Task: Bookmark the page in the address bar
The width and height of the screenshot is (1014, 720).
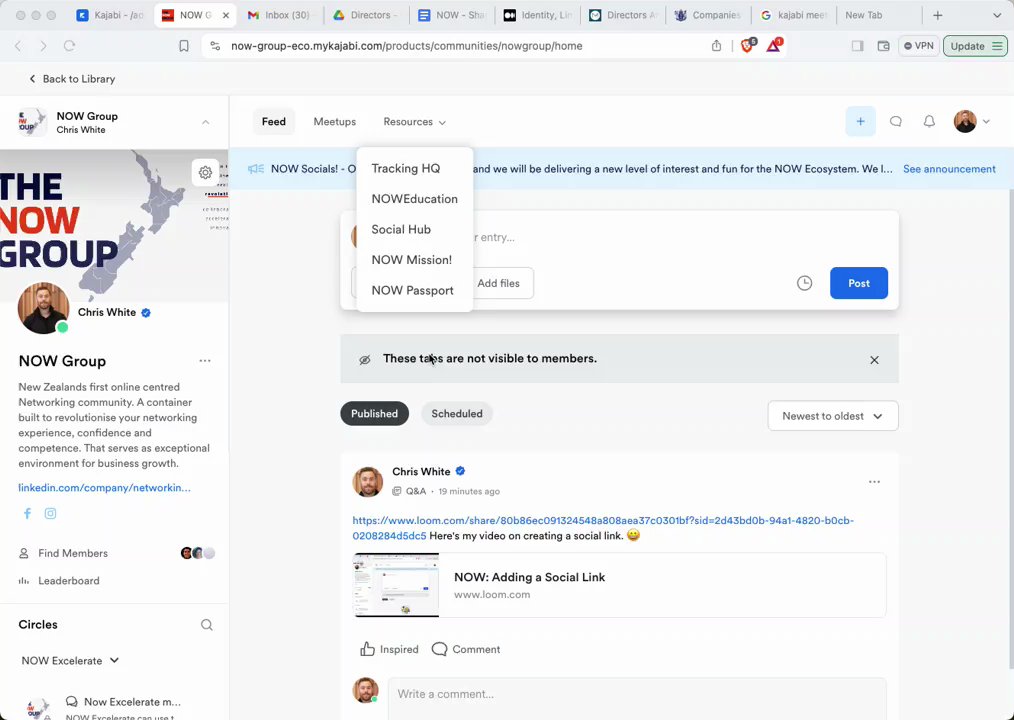Action: tap(184, 46)
